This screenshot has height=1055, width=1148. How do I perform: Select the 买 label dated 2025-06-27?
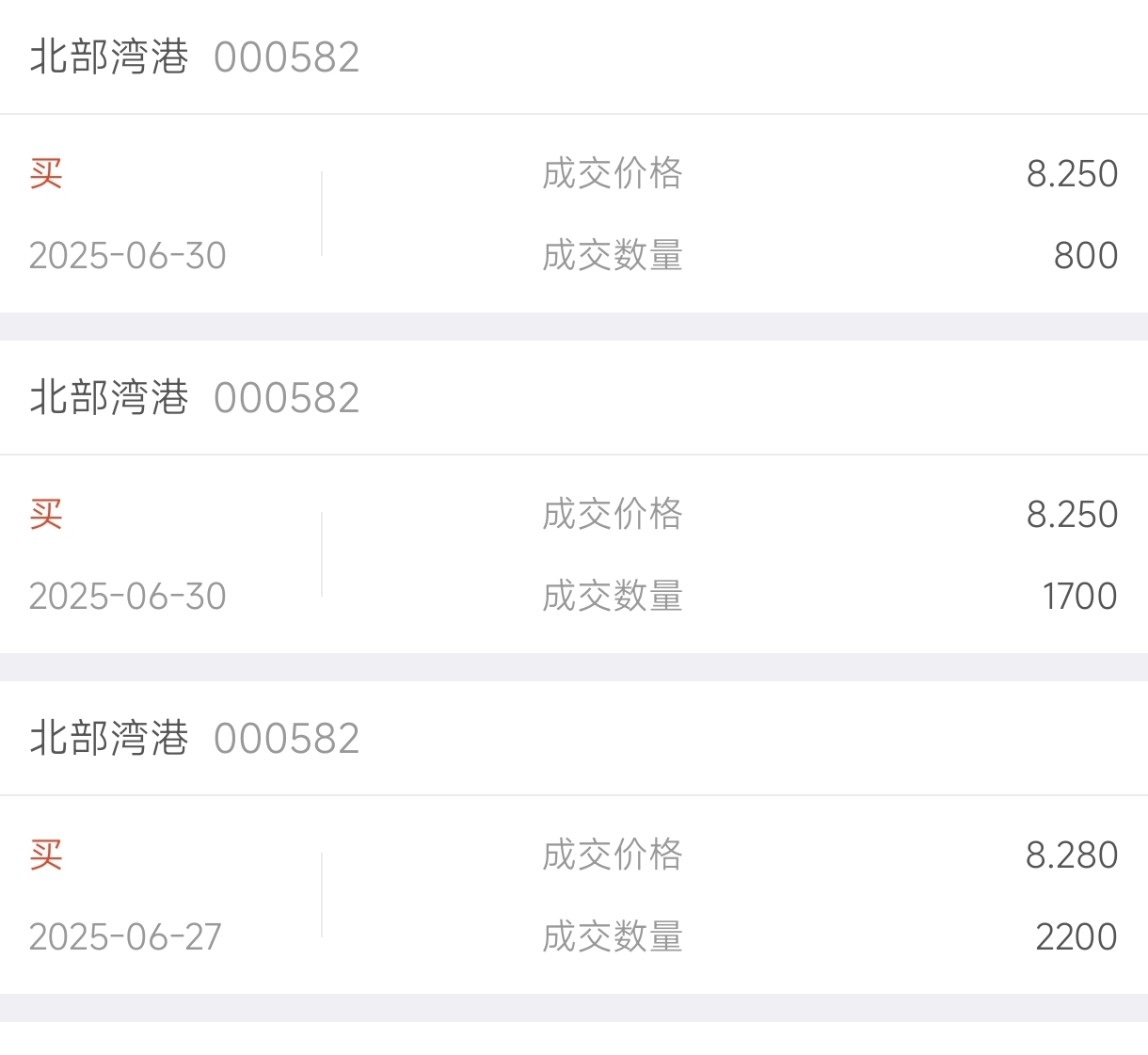(x=46, y=855)
